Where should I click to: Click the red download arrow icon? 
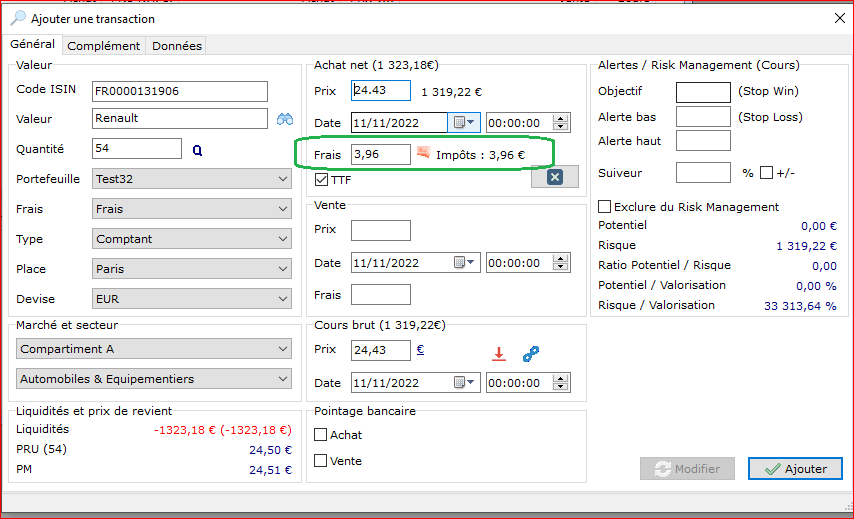(498, 354)
